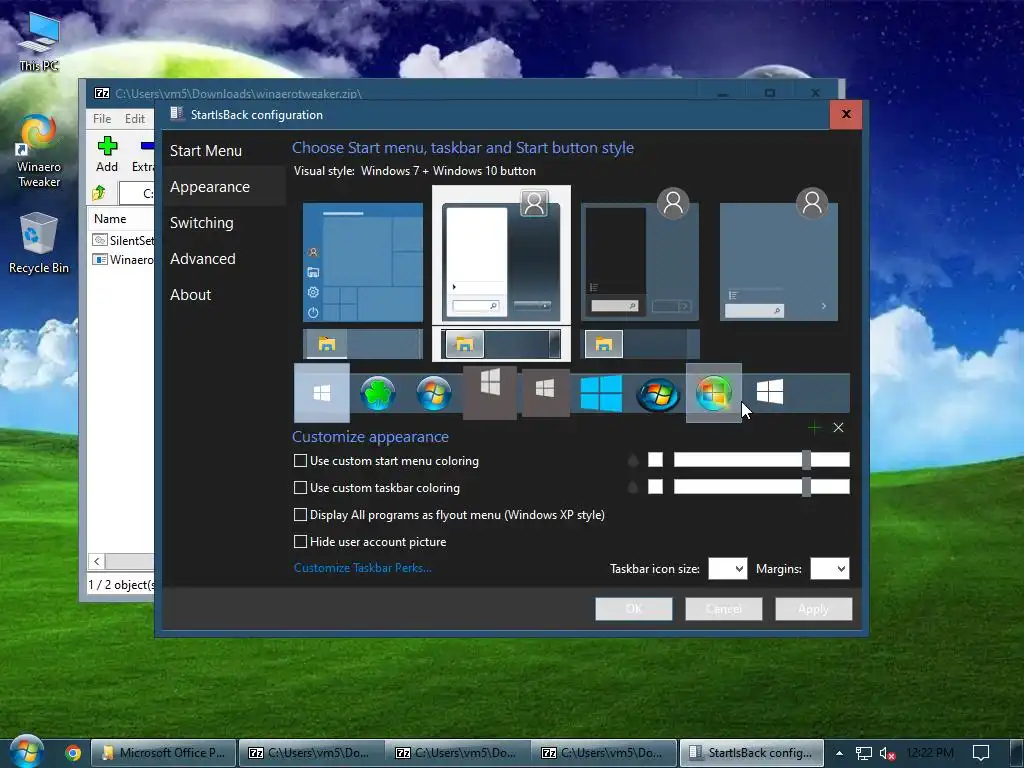Select the small gray Windows logo start button
This screenshot has width=1024, height=768.
click(x=545, y=393)
